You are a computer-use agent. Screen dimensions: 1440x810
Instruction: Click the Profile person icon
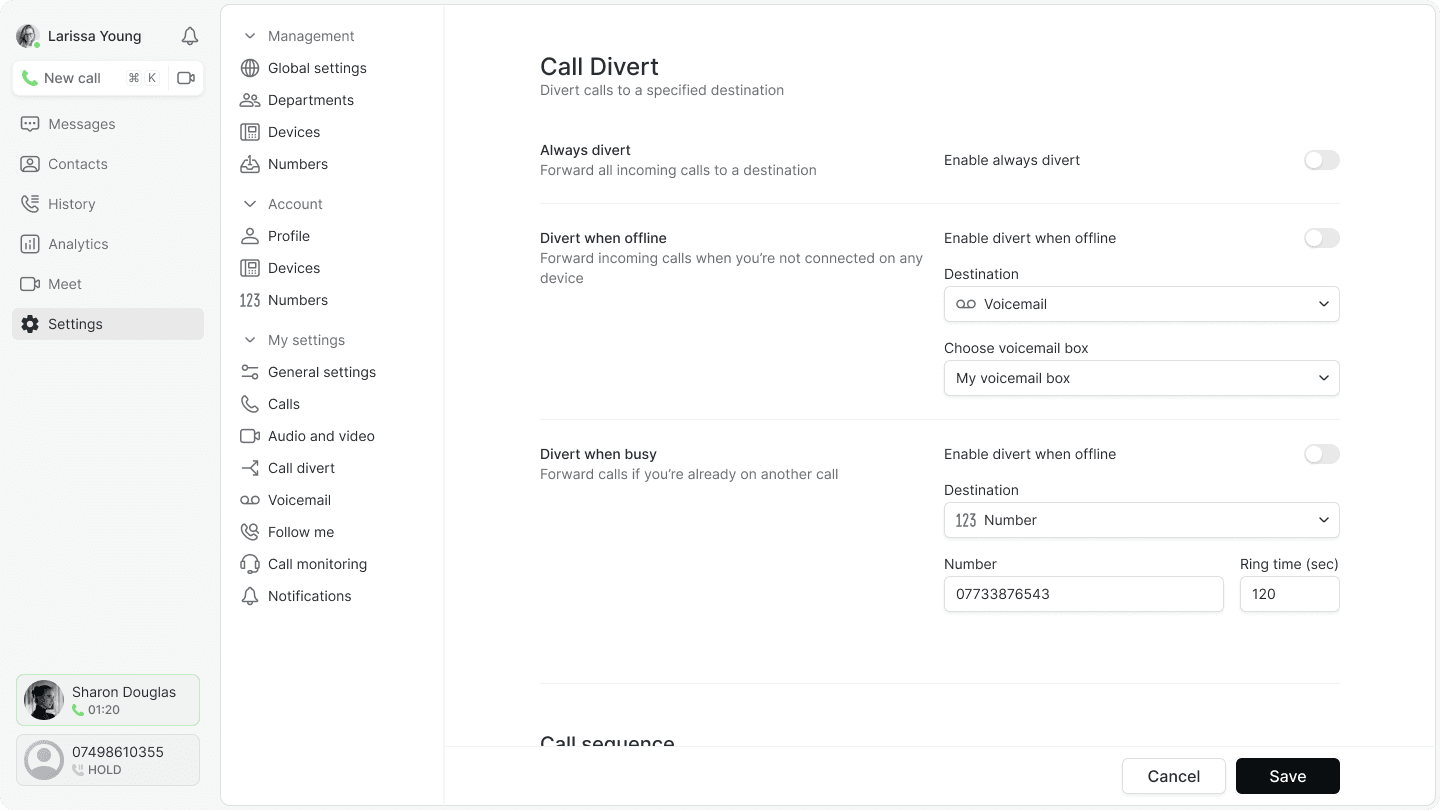(250, 236)
